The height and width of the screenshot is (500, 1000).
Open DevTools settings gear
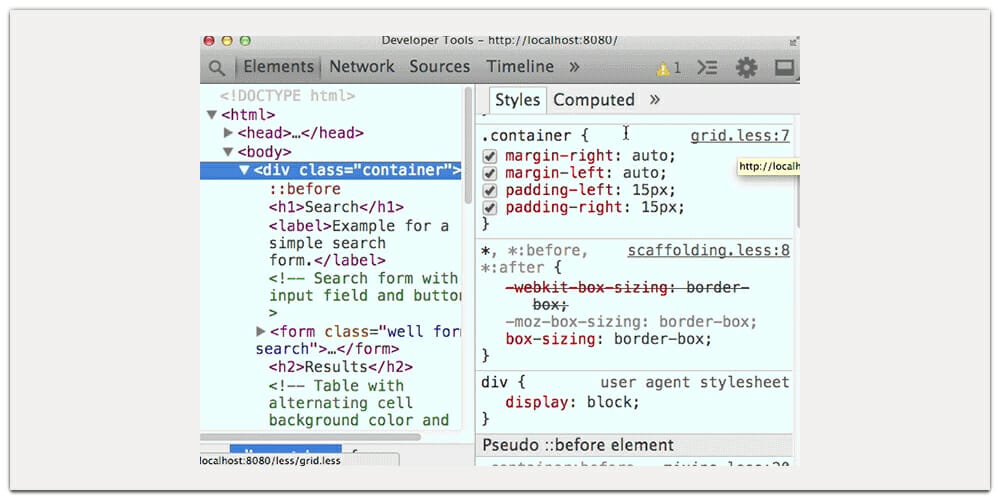[x=746, y=67]
